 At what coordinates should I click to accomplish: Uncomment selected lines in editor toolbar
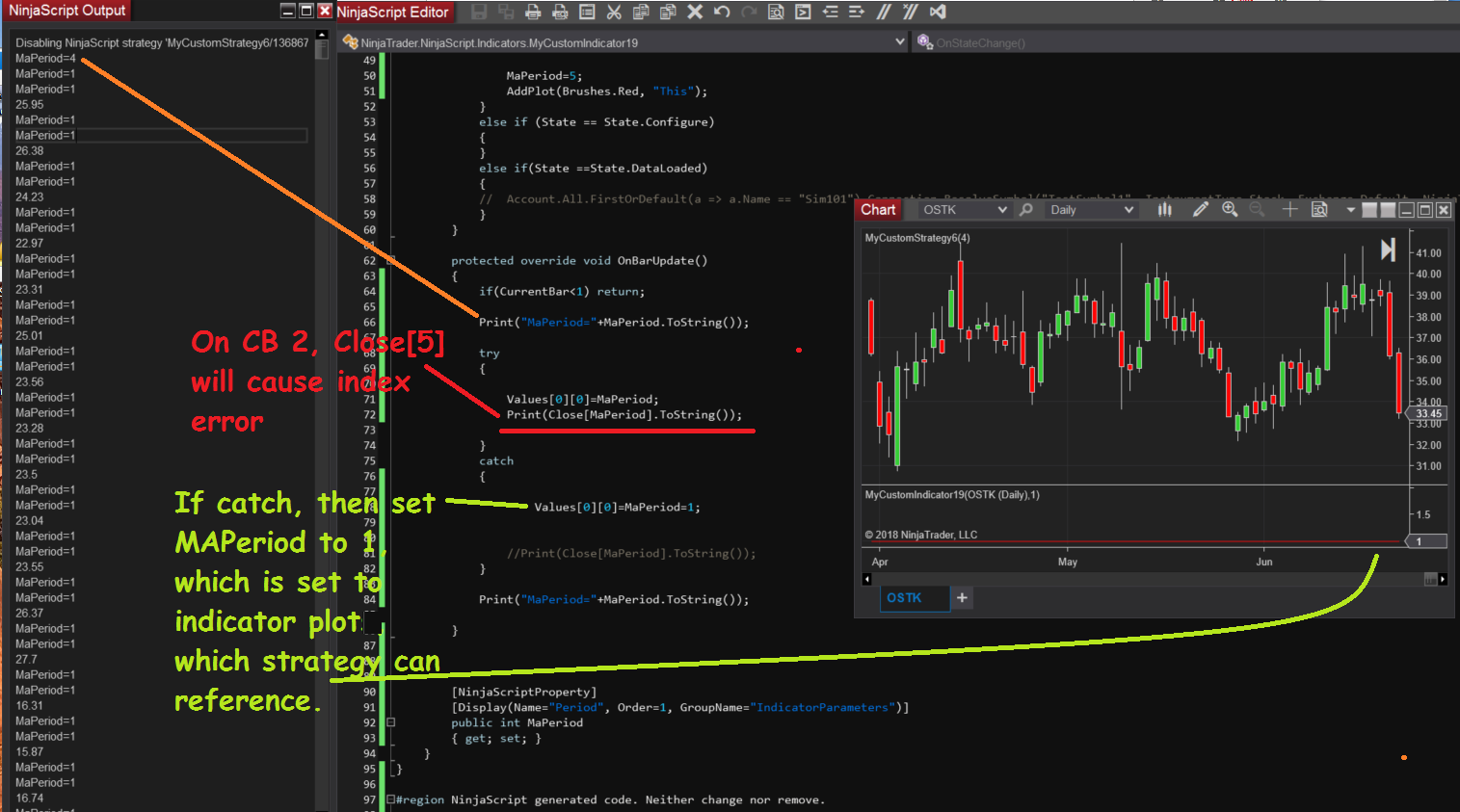point(911,12)
